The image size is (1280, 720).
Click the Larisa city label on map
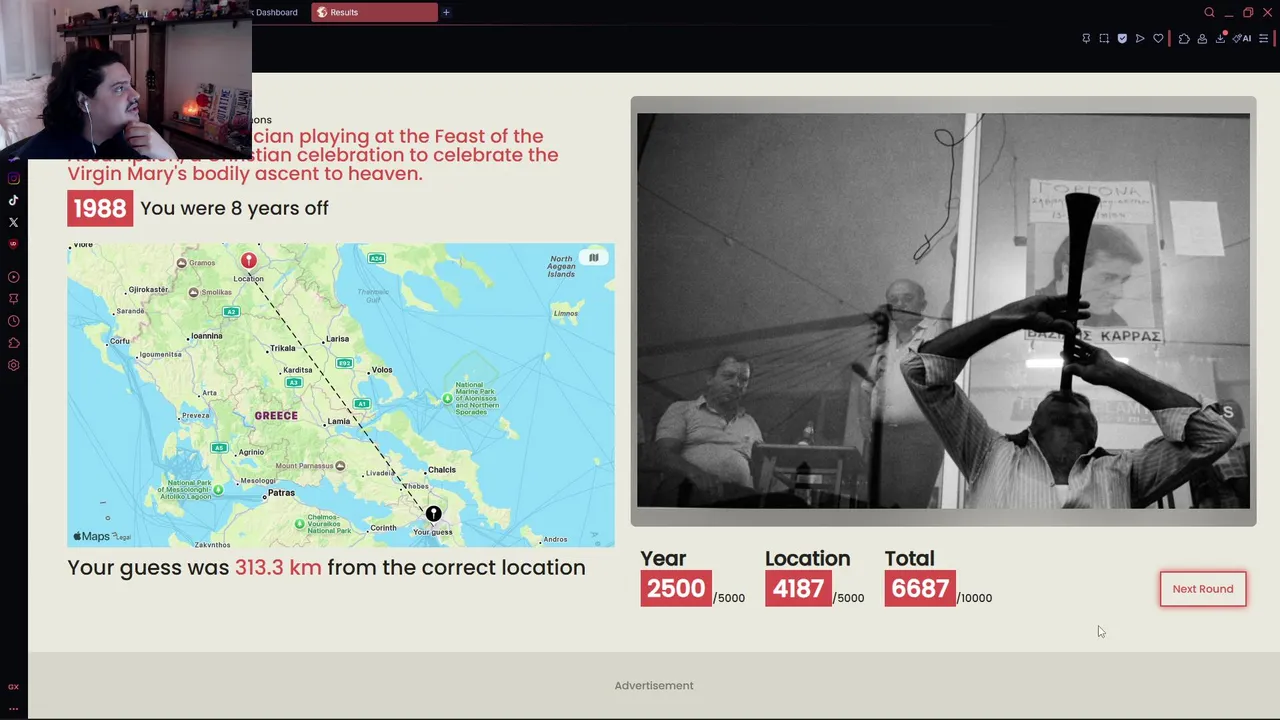pyautogui.click(x=338, y=339)
